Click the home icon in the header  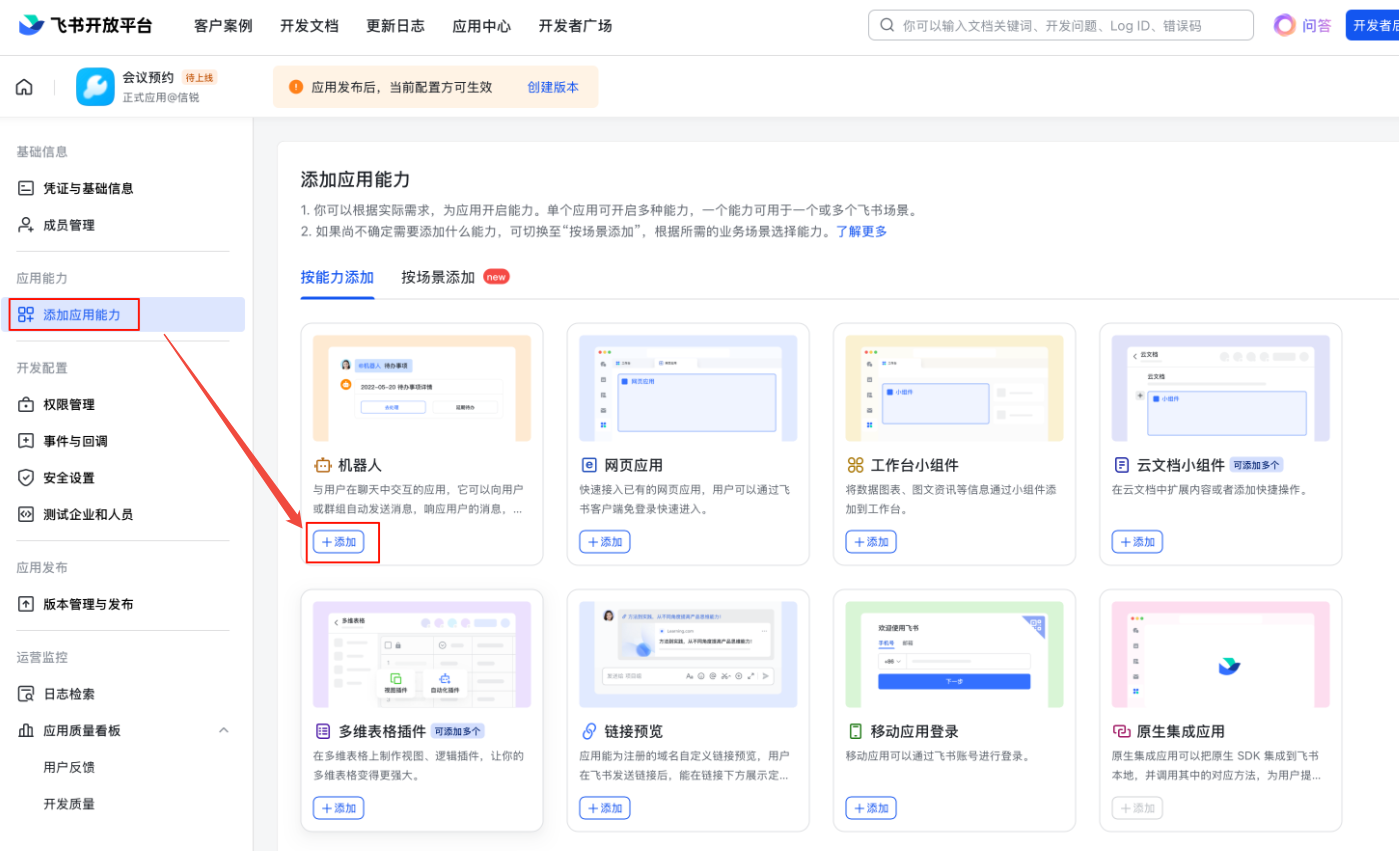[x=24, y=87]
